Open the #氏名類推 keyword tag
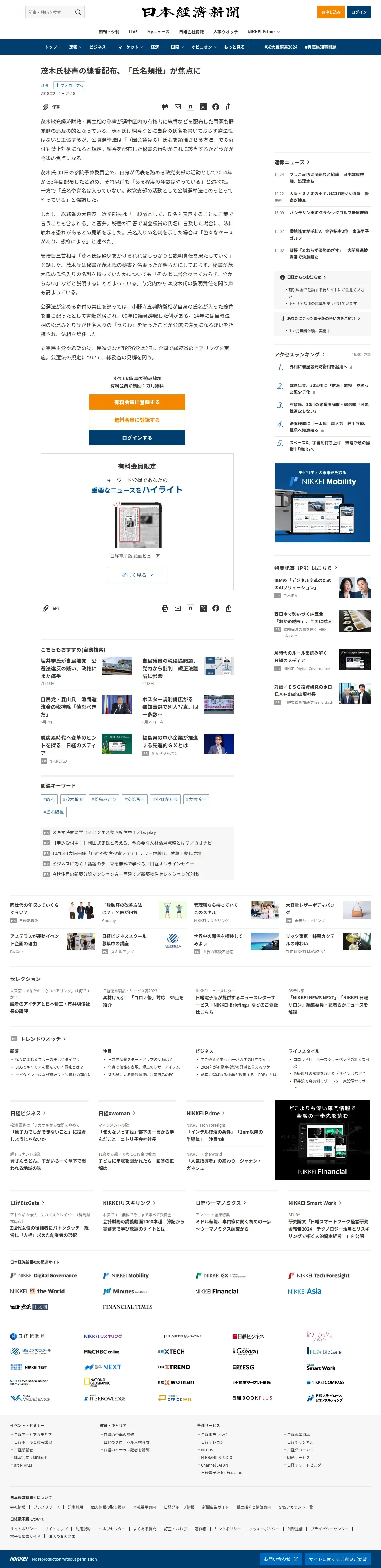 [x=54, y=812]
